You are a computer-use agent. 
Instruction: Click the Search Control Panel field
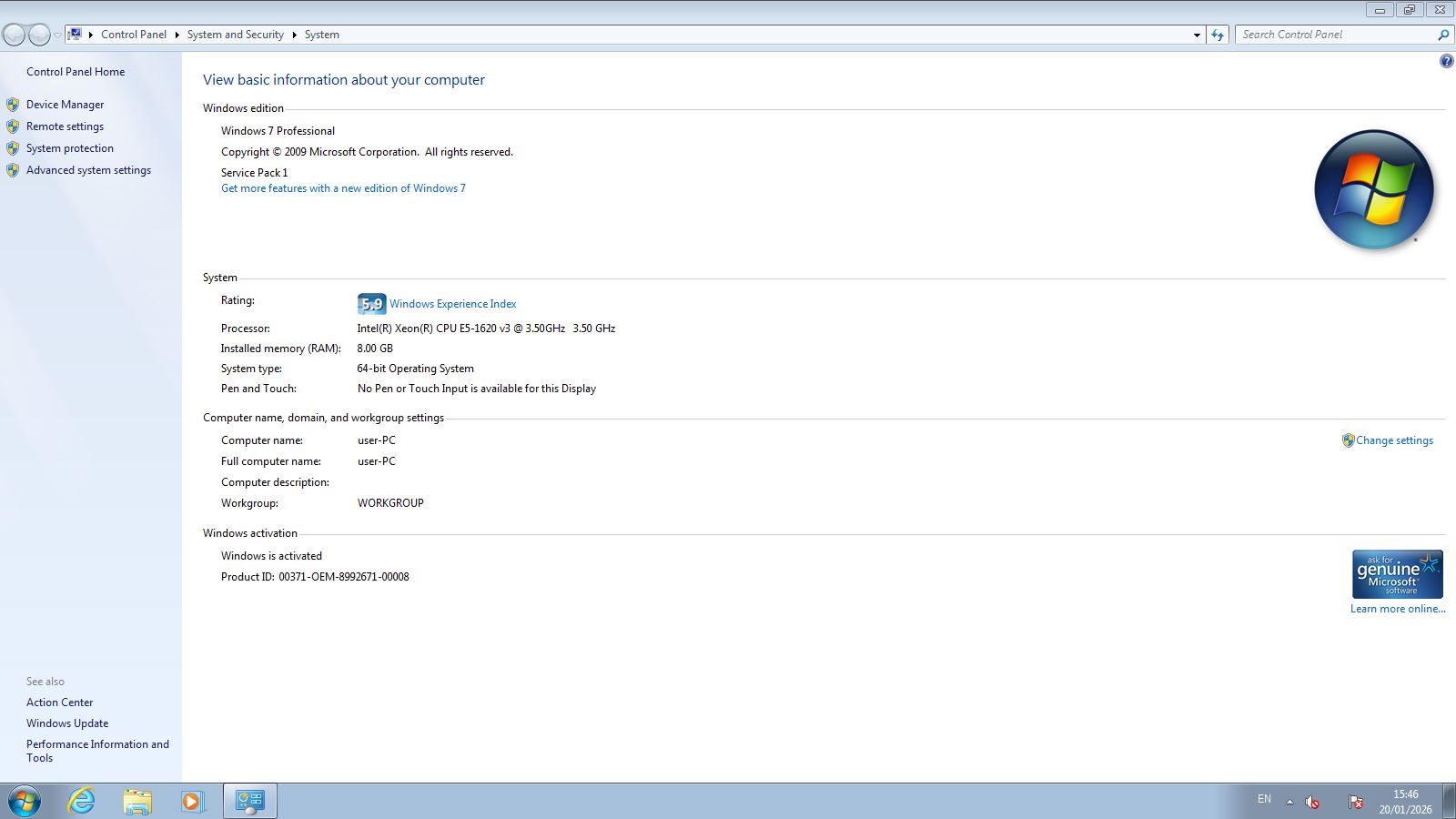click(x=1333, y=35)
